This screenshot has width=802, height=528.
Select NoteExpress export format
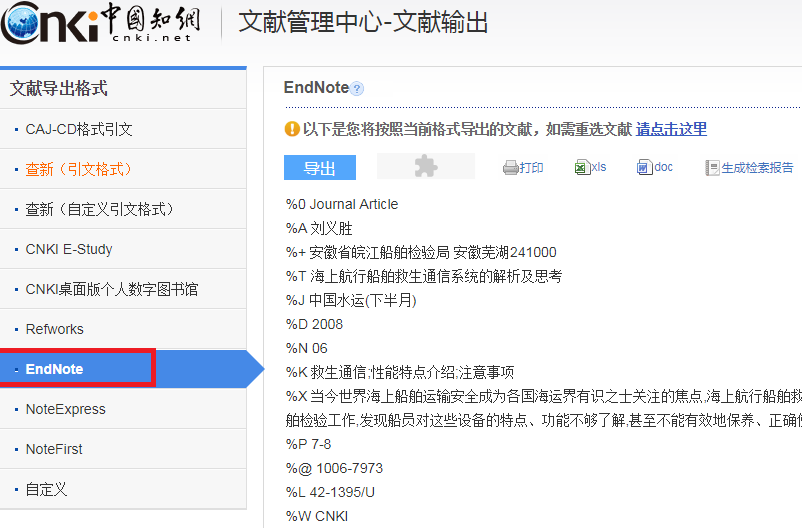pyautogui.click(x=123, y=409)
